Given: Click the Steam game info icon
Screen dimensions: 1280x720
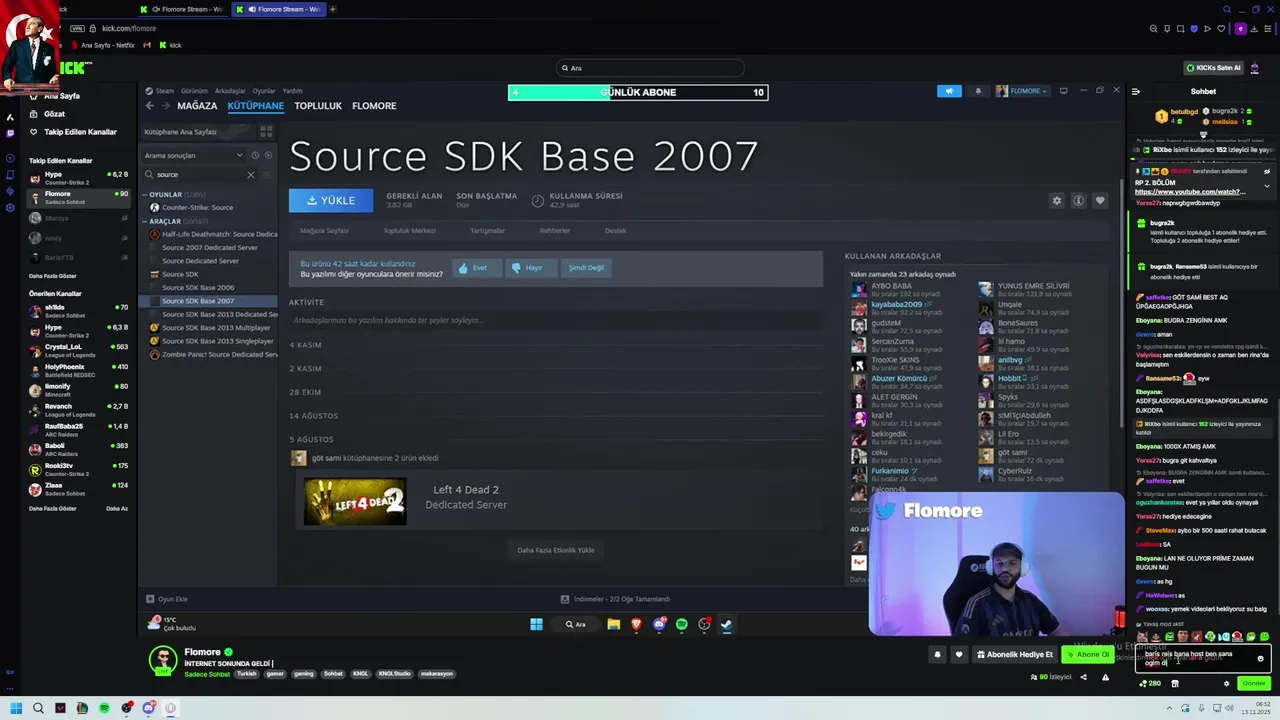Looking at the screenshot, I should click(x=1078, y=201).
